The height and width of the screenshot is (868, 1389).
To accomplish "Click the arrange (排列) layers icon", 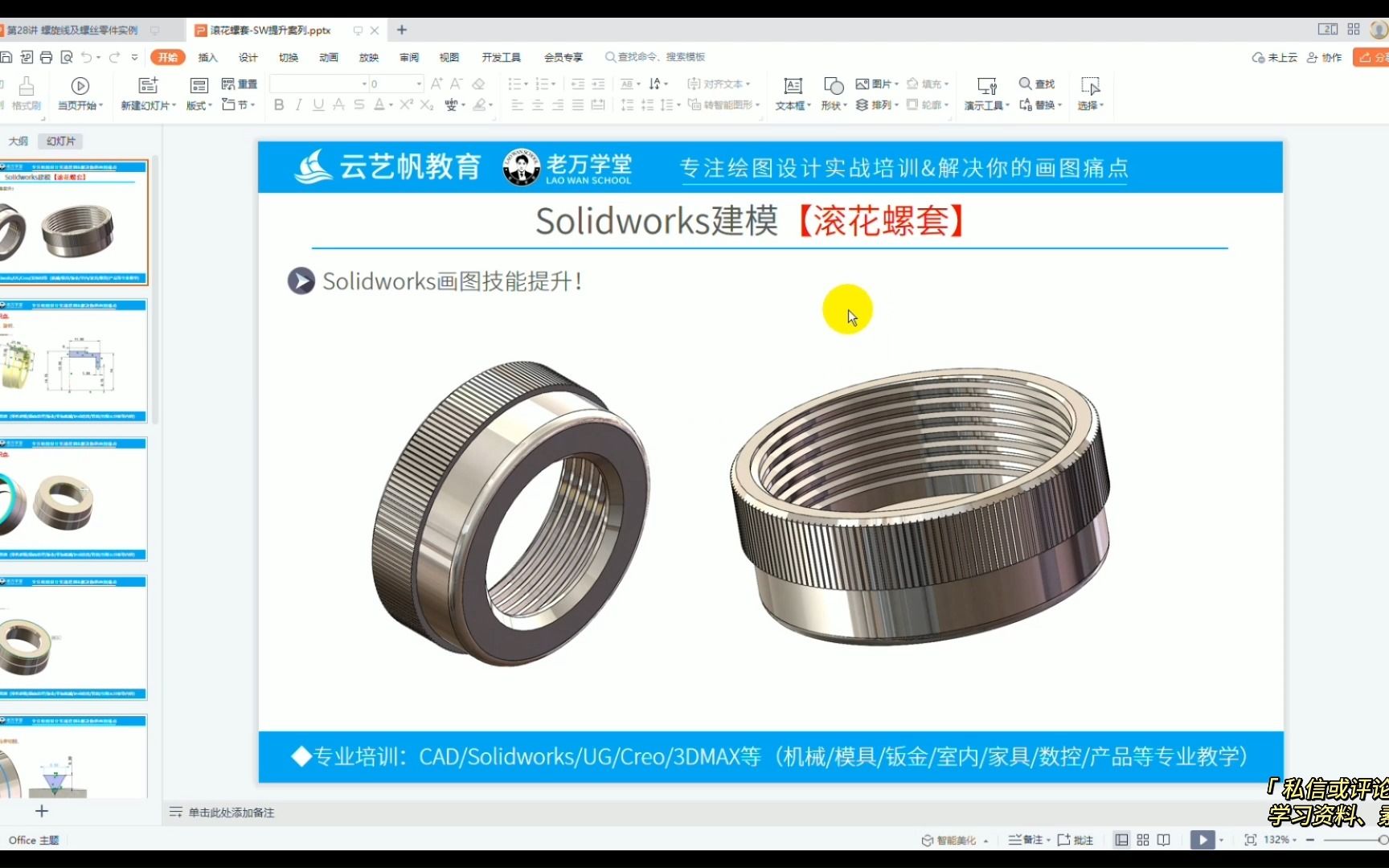I will (862, 105).
